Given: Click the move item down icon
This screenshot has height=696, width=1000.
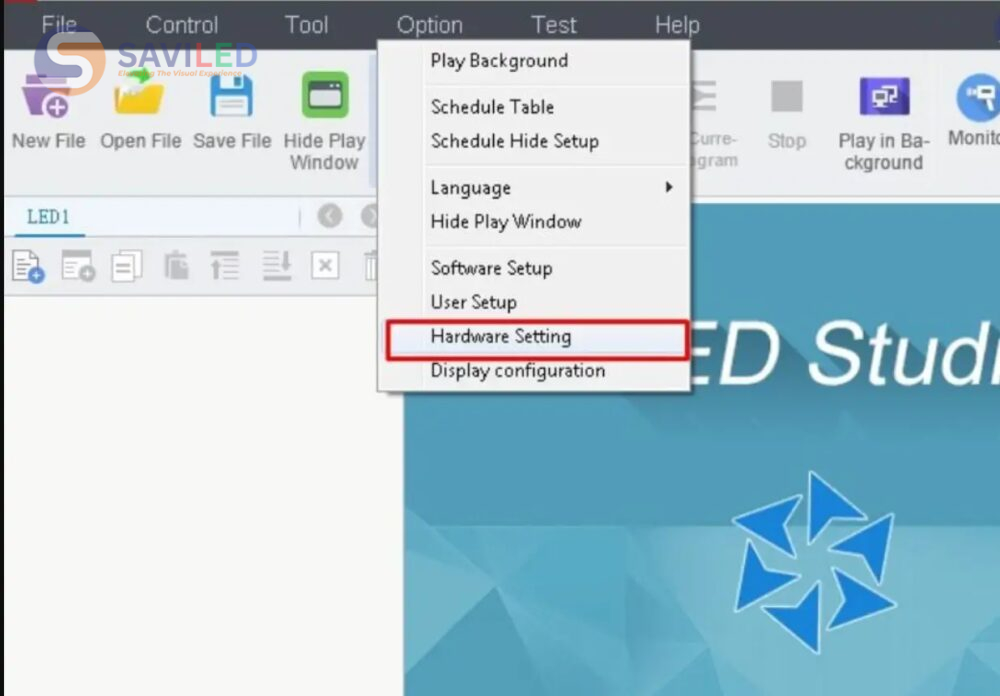Looking at the screenshot, I should (275, 266).
